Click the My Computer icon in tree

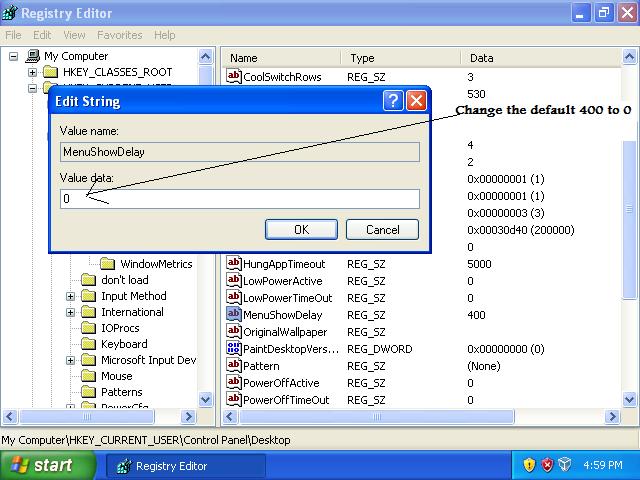[33, 56]
